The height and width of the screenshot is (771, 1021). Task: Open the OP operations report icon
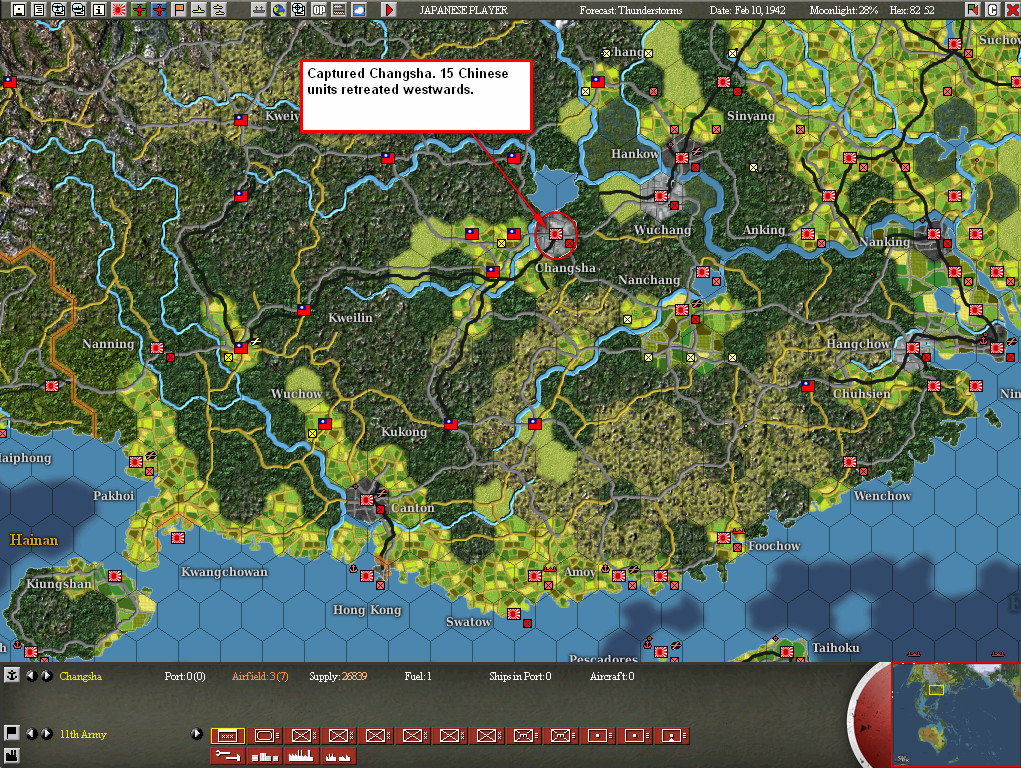pos(319,10)
